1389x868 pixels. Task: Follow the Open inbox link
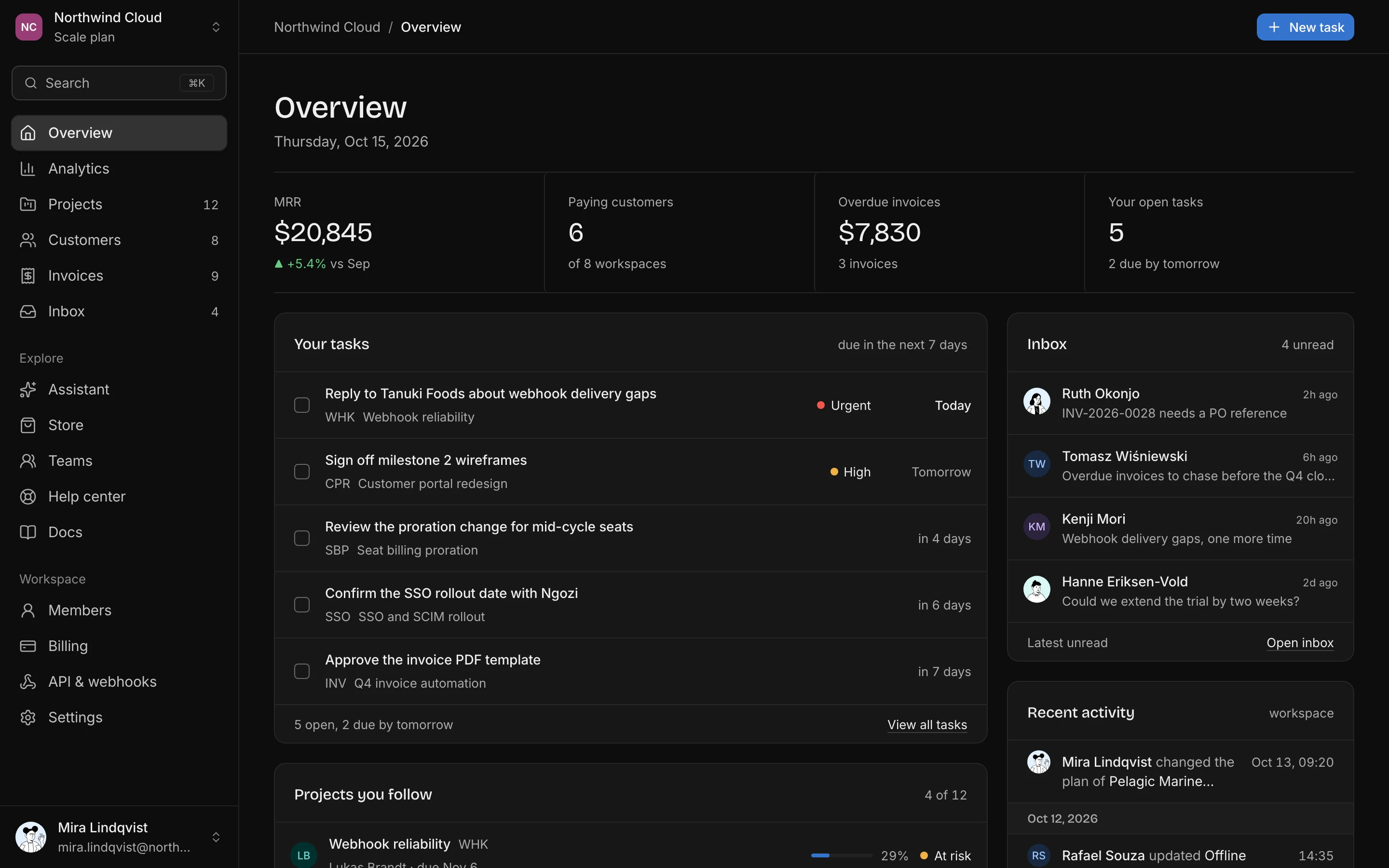click(x=1300, y=642)
